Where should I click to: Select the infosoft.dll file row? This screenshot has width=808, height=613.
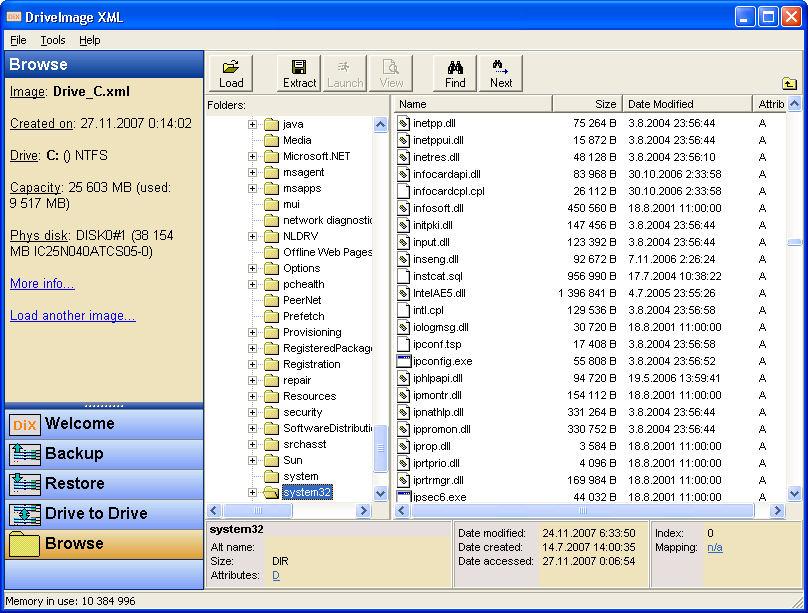click(590, 208)
